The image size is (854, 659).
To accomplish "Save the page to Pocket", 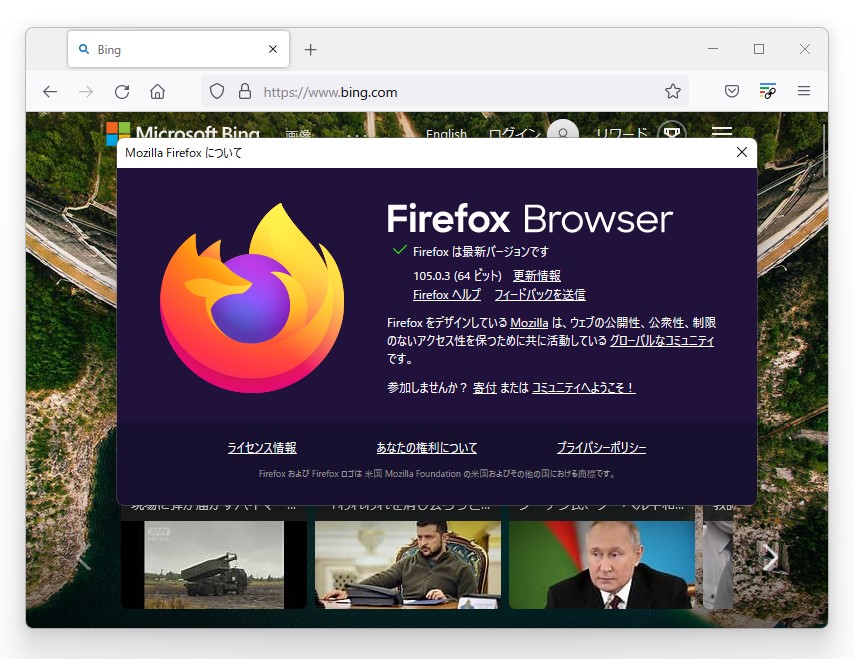I will click(x=731, y=91).
